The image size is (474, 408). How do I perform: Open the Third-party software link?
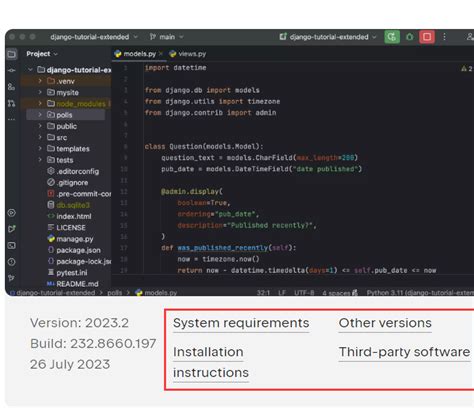404,352
